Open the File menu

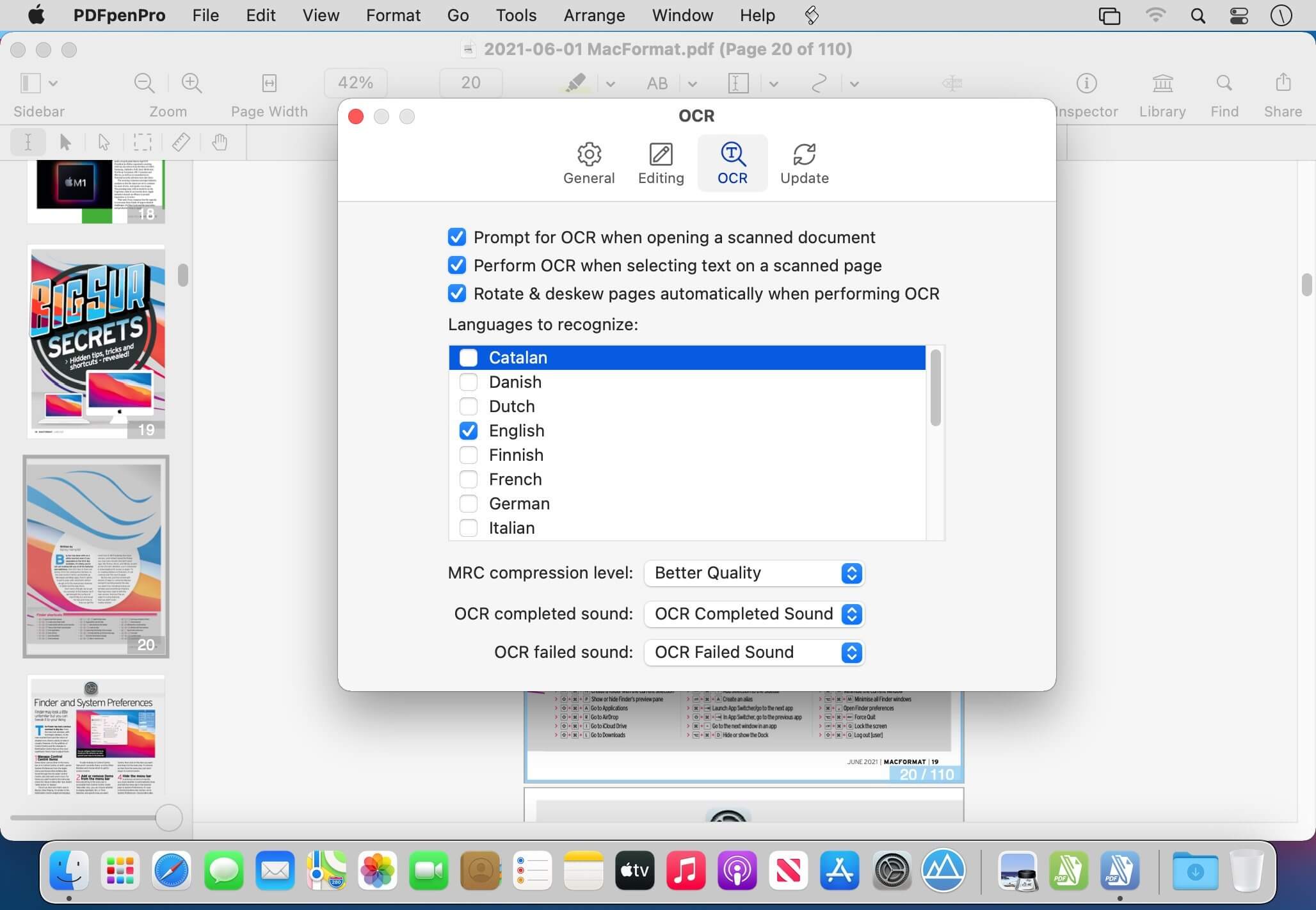205,15
